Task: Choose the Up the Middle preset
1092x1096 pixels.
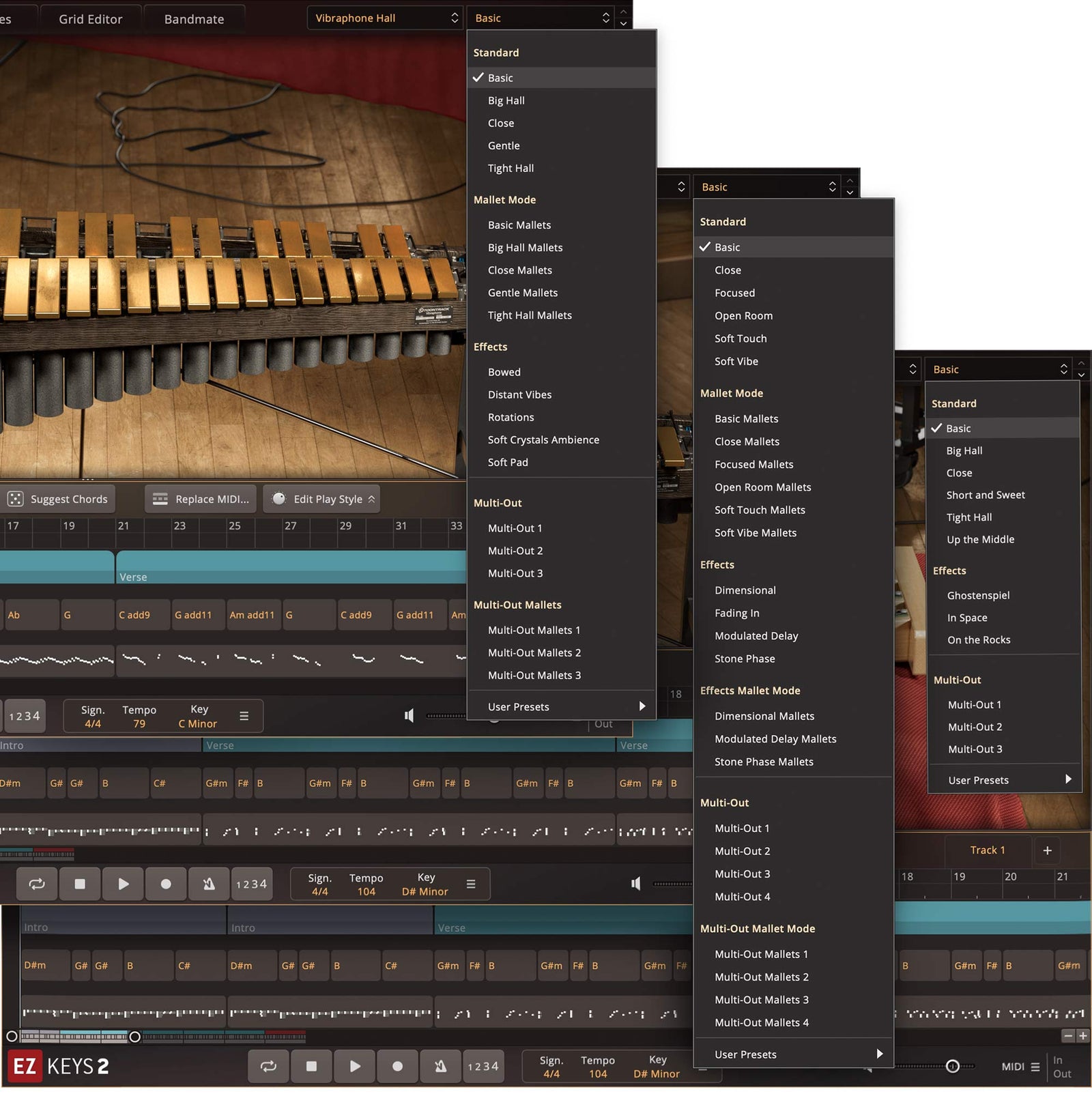Action: coord(980,539)
